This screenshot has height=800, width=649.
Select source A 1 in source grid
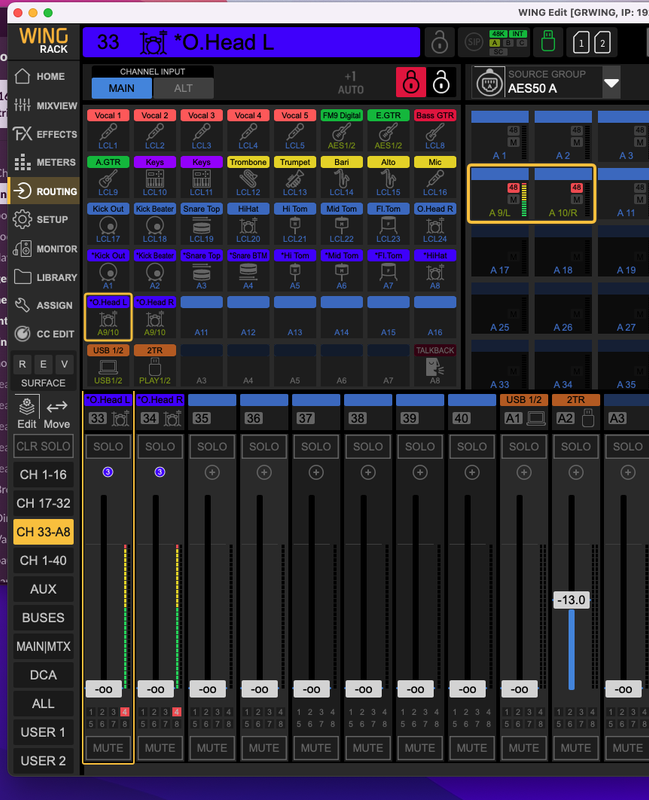(x=500, y=136)
